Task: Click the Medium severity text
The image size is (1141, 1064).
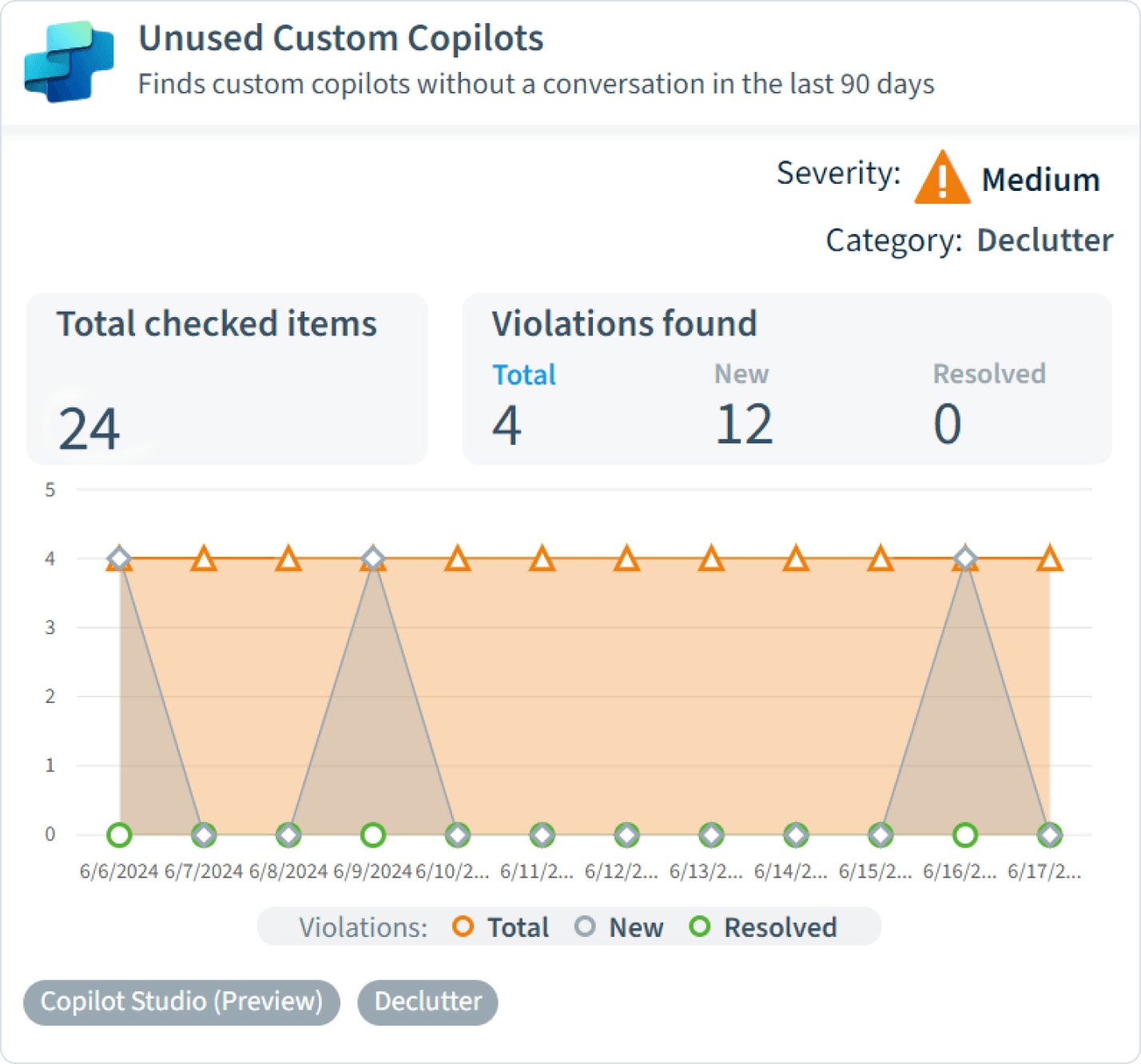Action: point(1040,180)
